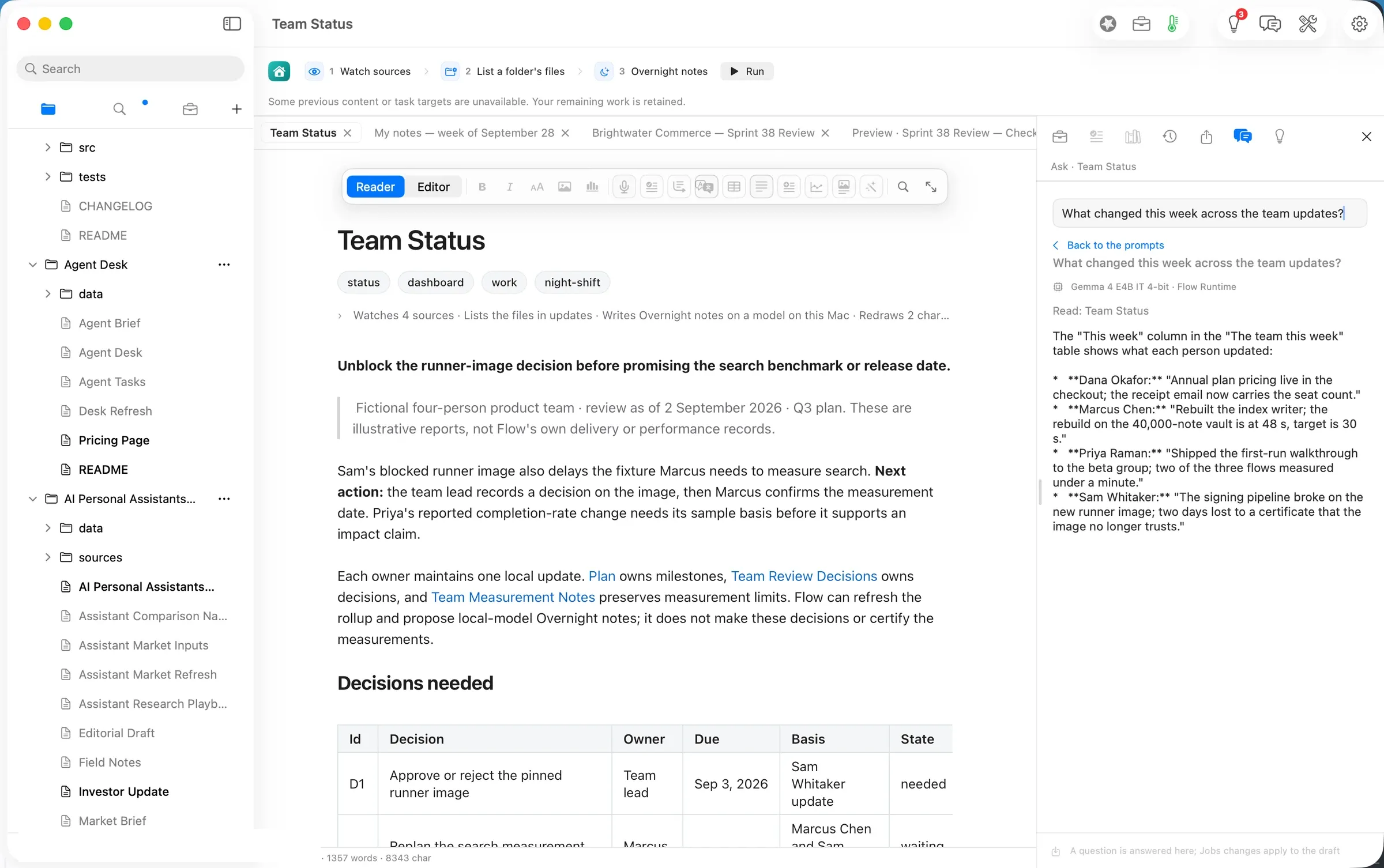Collapse the Agent Desk folder
Image resolution: width=1384 pixels, height=868 pixels.
coord(33,265)
